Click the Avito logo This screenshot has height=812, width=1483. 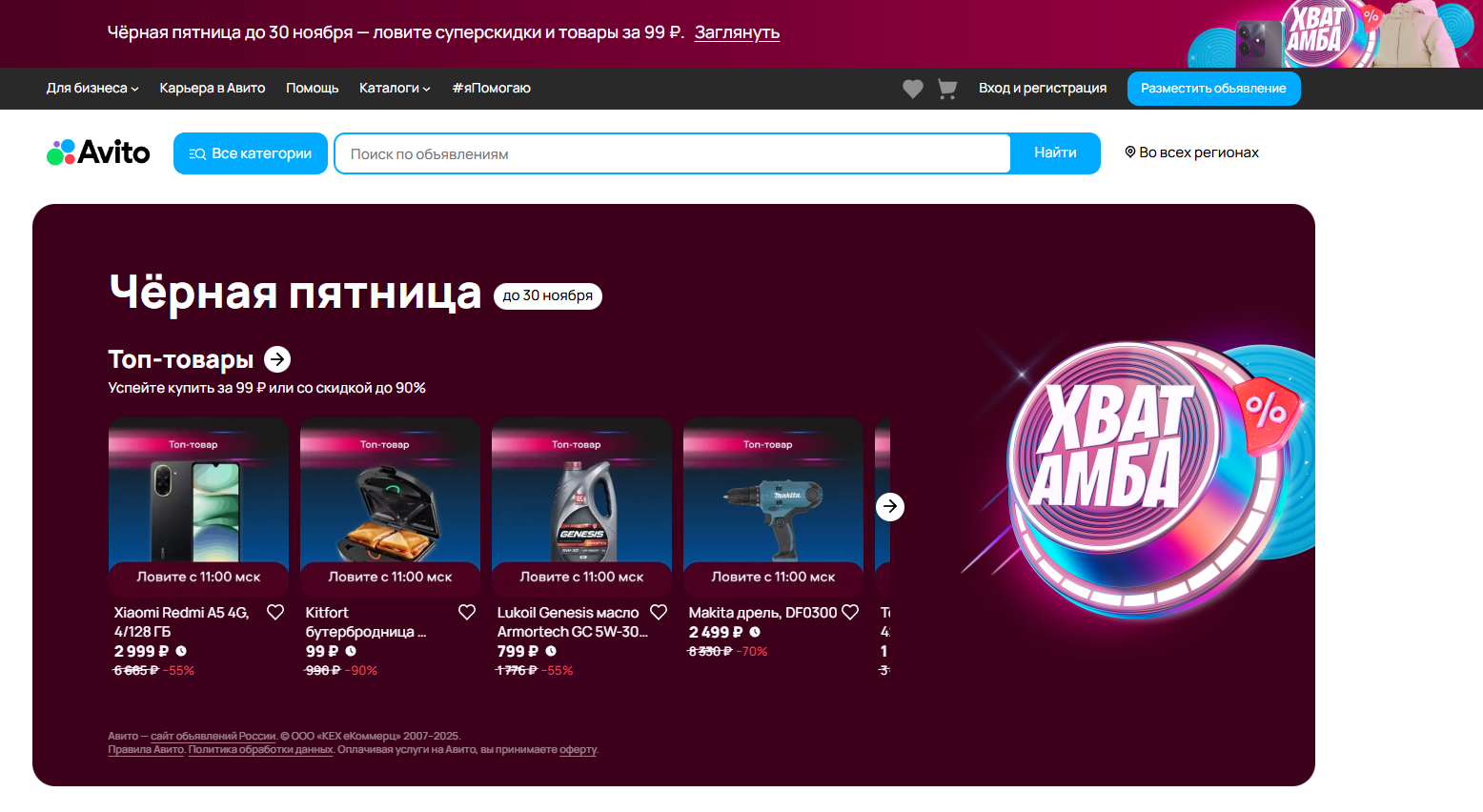point(98,152)
